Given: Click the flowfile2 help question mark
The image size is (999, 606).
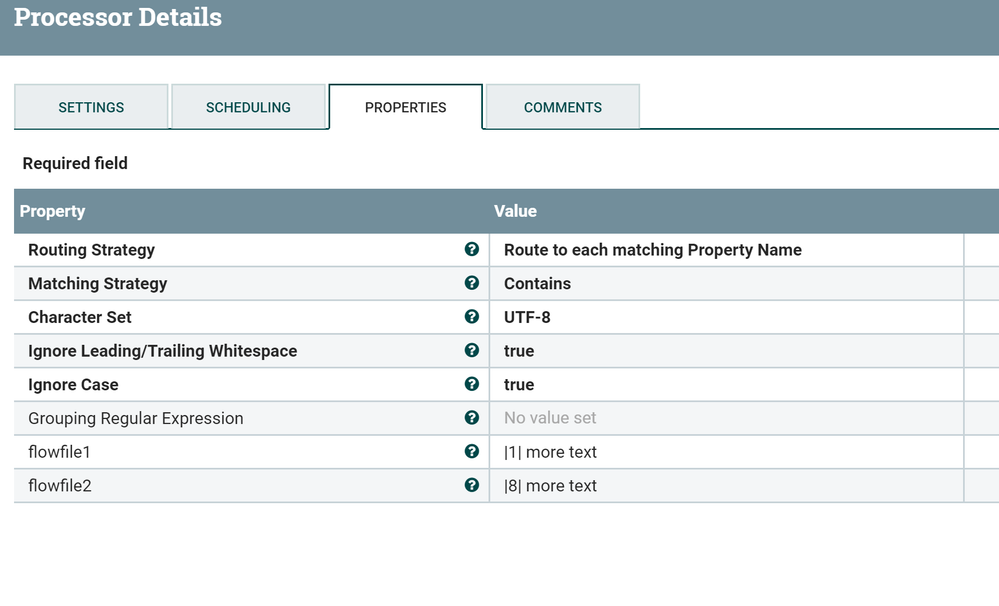Looking at the screenshot, I should coord(472,485).
